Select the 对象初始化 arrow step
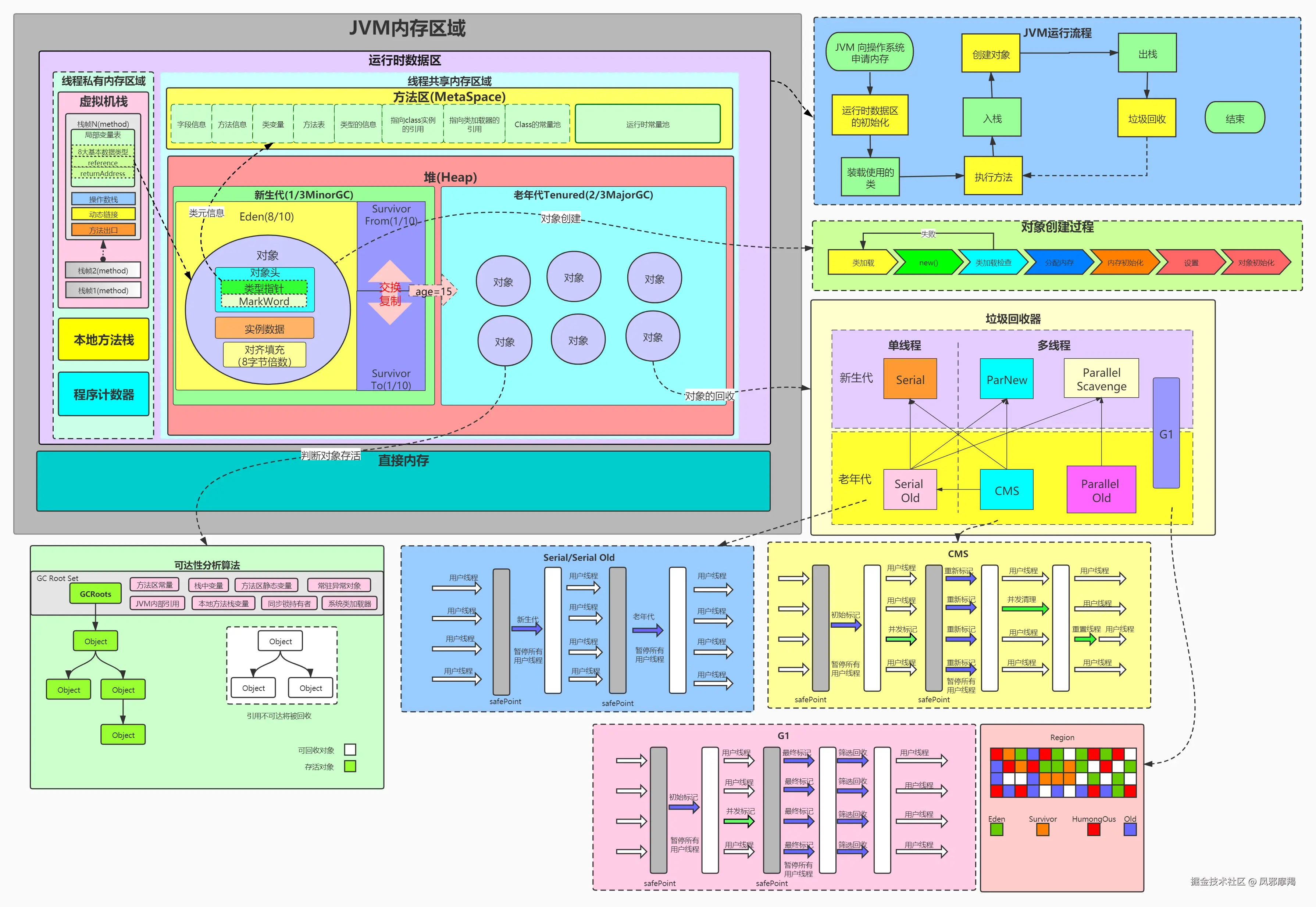 1256,262
